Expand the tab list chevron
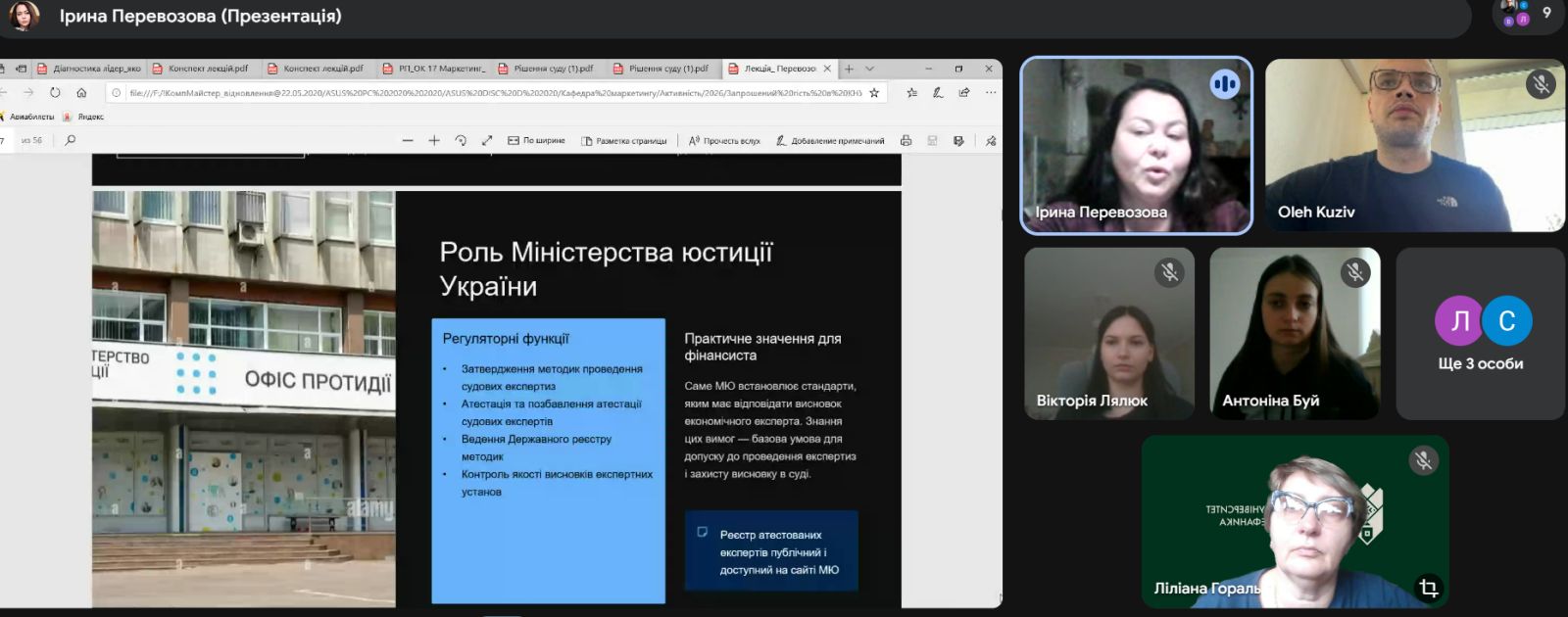 tap(869, 69)
